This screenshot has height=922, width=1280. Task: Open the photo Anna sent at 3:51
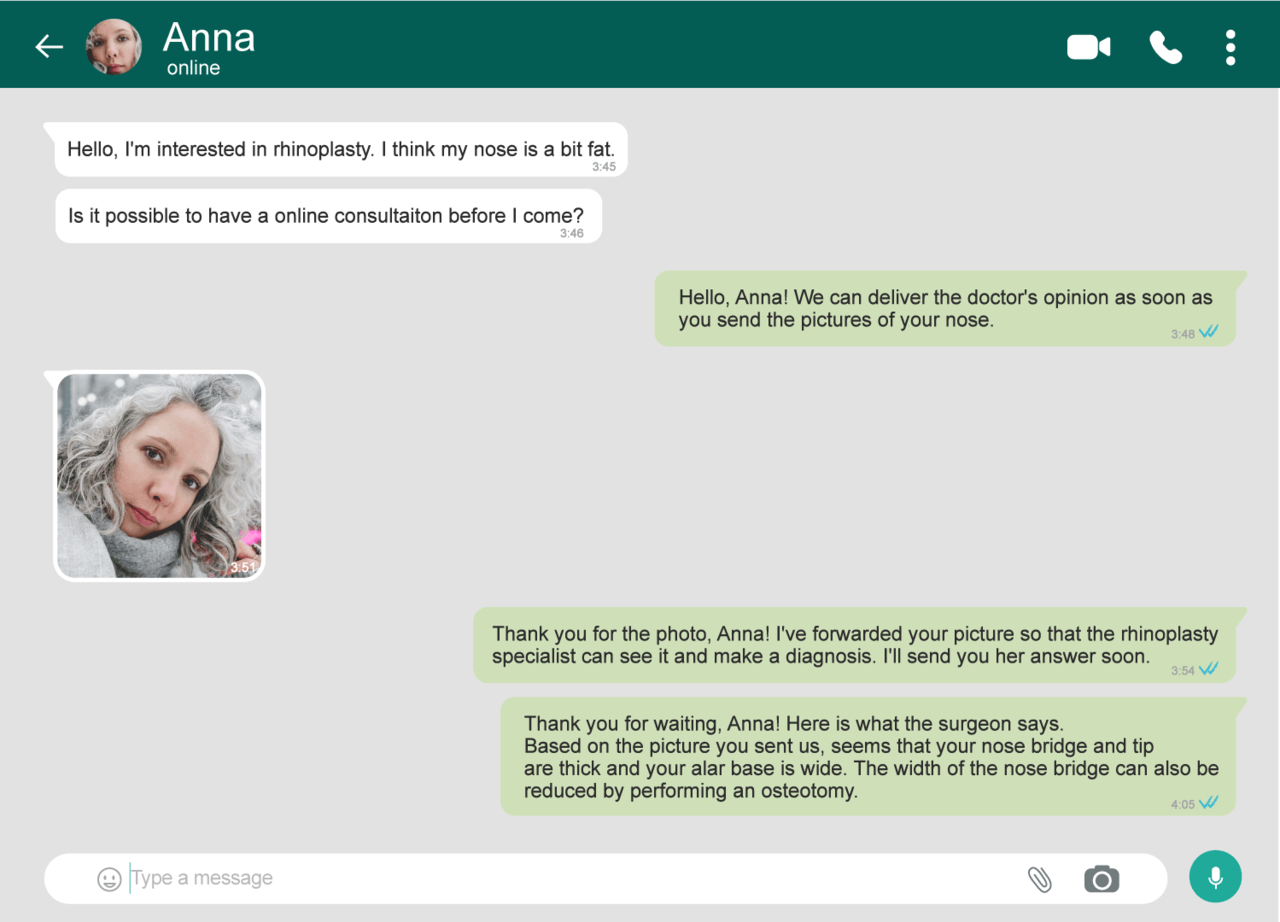tap(159, 476)
